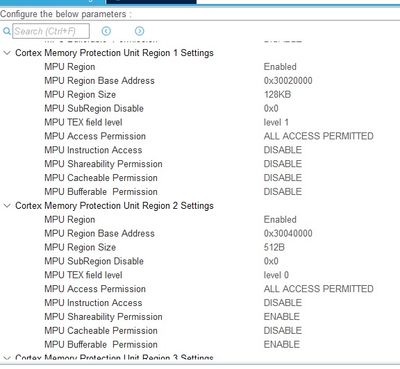Image resolution: width=400 pixels, height=369 pixels.
Task: Edit base address 0x30040000
Action: [x=288, y=233]
